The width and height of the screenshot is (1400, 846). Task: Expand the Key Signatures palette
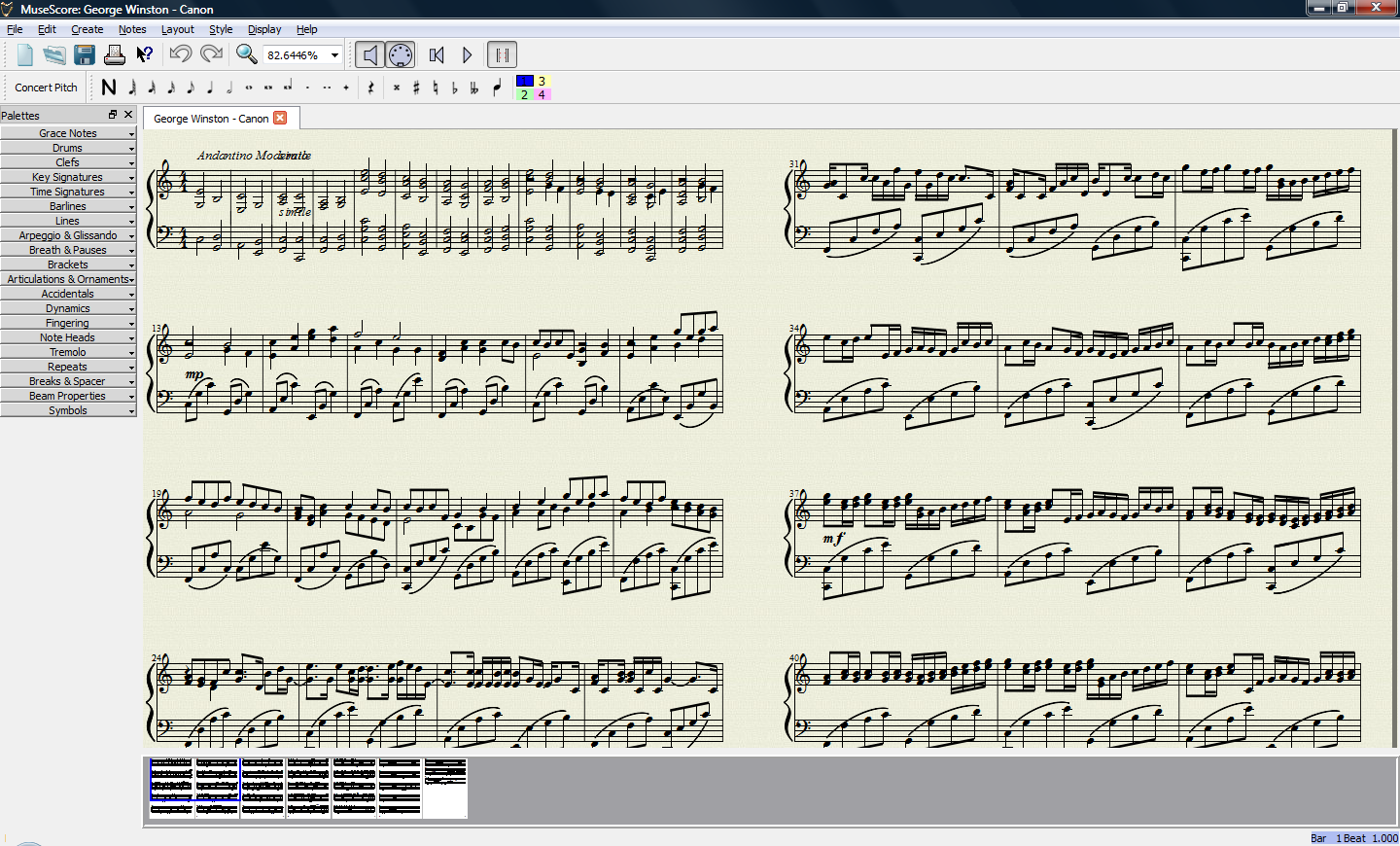tap(68, 177)
